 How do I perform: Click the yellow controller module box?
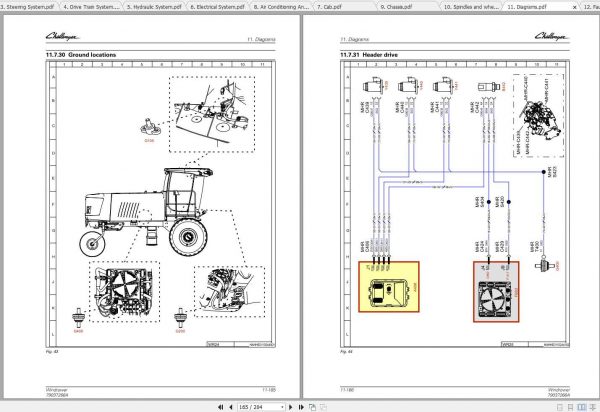click(x=389, y=287)
